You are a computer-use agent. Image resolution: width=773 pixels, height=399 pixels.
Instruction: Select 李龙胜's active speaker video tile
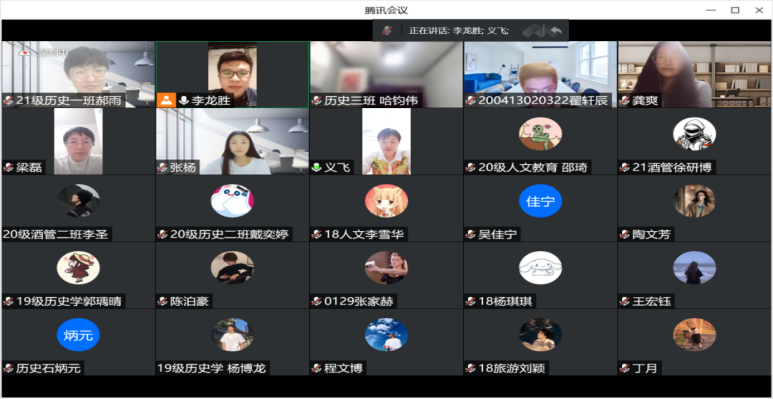coord(232,74)
